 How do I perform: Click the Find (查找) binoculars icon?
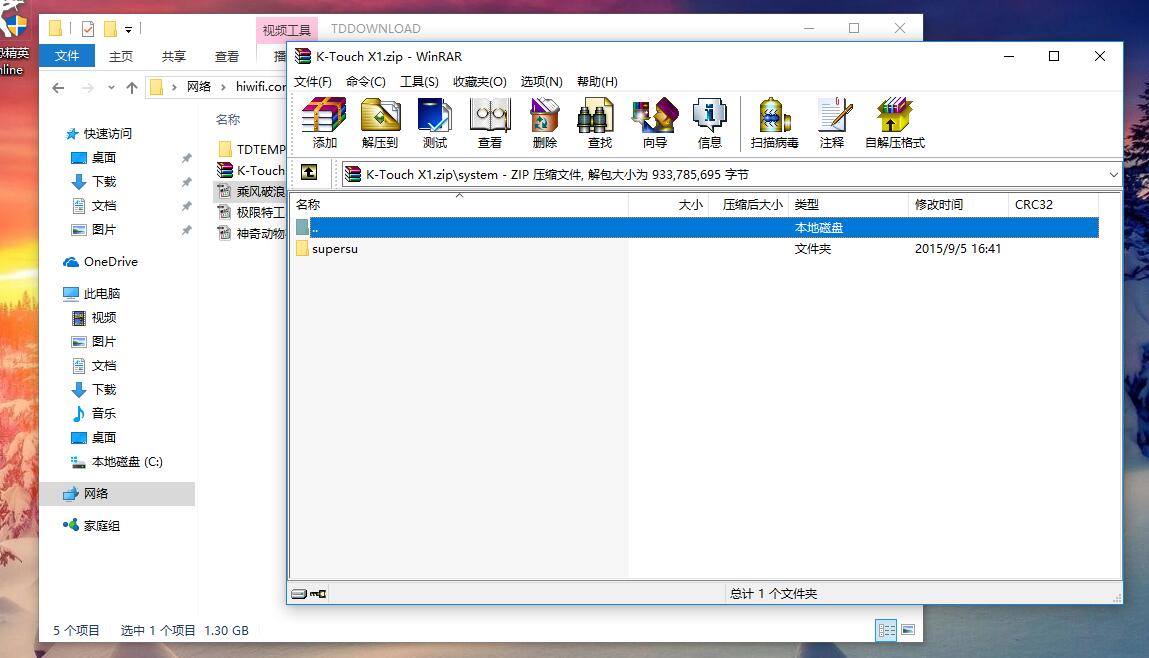(599, 123)
